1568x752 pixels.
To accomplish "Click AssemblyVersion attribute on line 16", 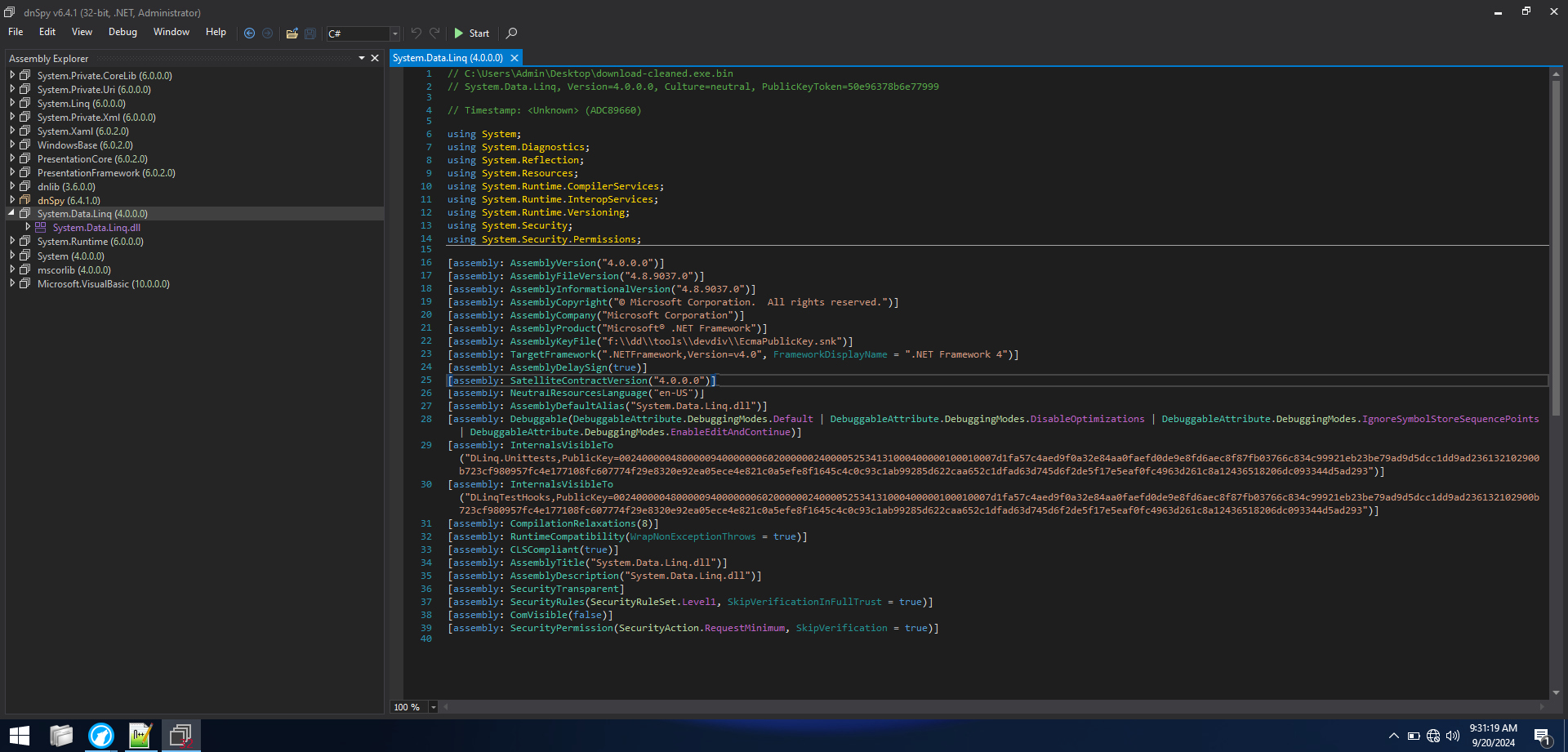I will 554,263.
